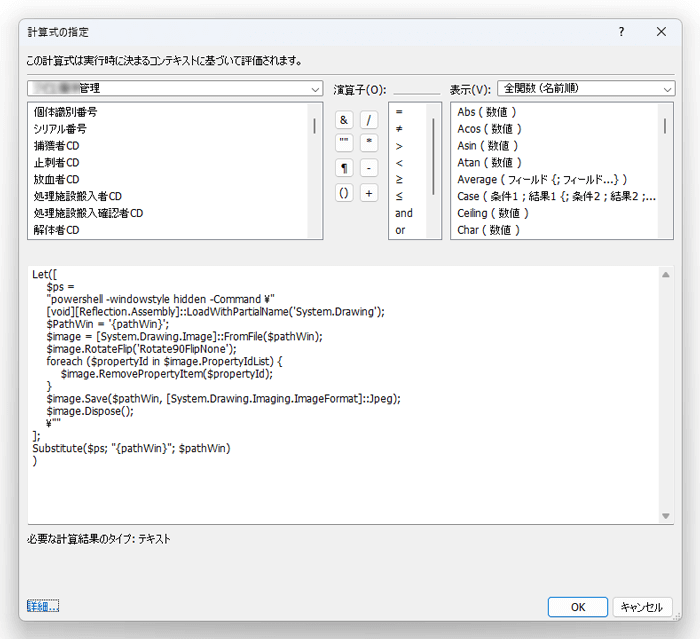The height and width of the screenshot is (639, 700).
Task: Select the 'and' logical operator
Action: (x=404, y=213)
